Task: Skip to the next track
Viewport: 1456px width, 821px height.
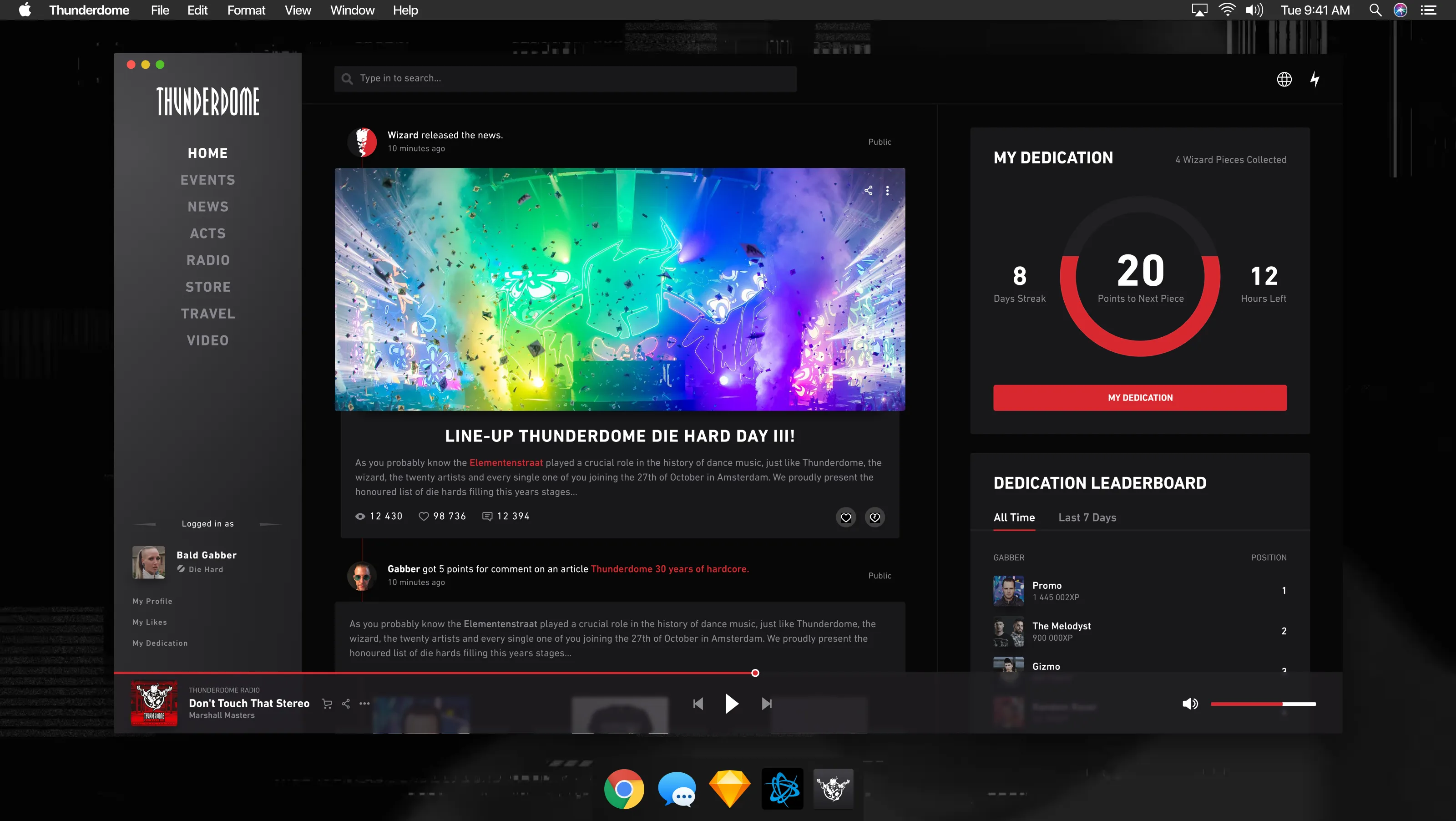Action: 766,704
